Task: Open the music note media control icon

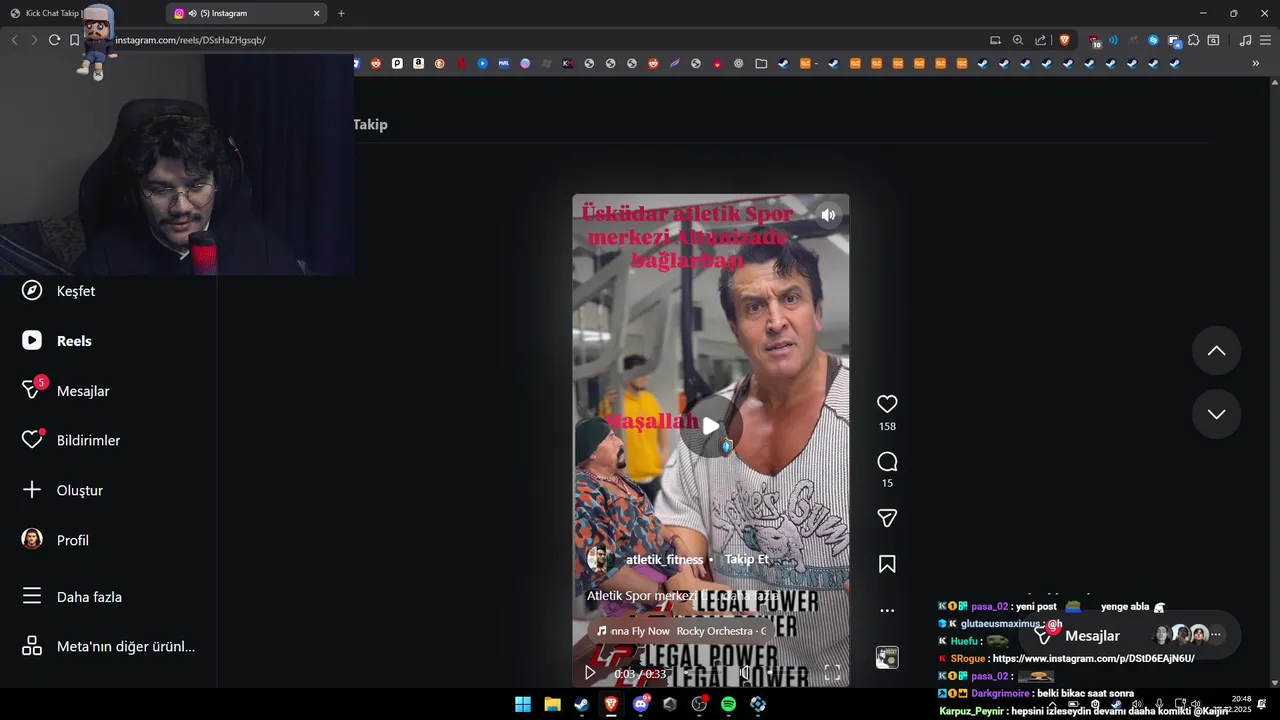Action: point(1245,40)
